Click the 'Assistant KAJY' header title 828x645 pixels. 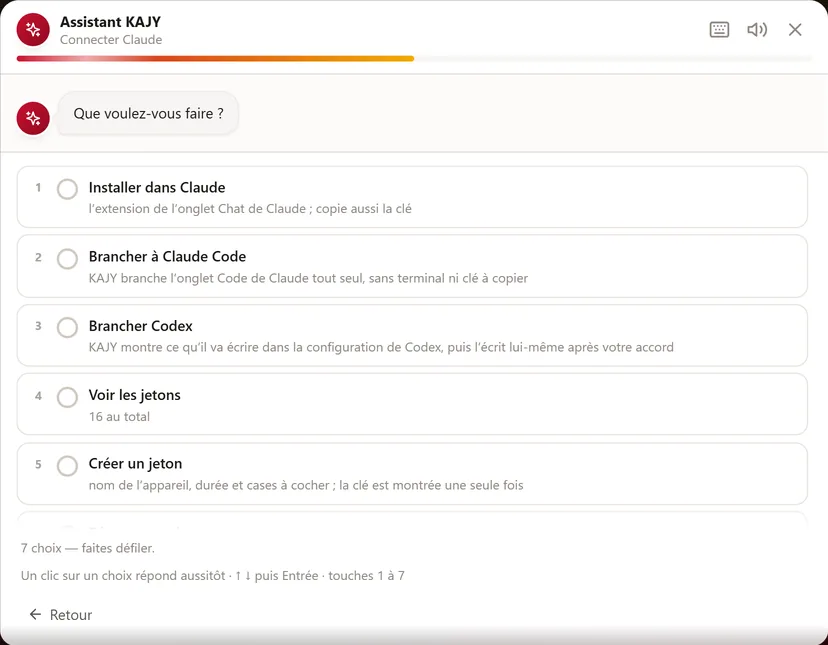110,22
